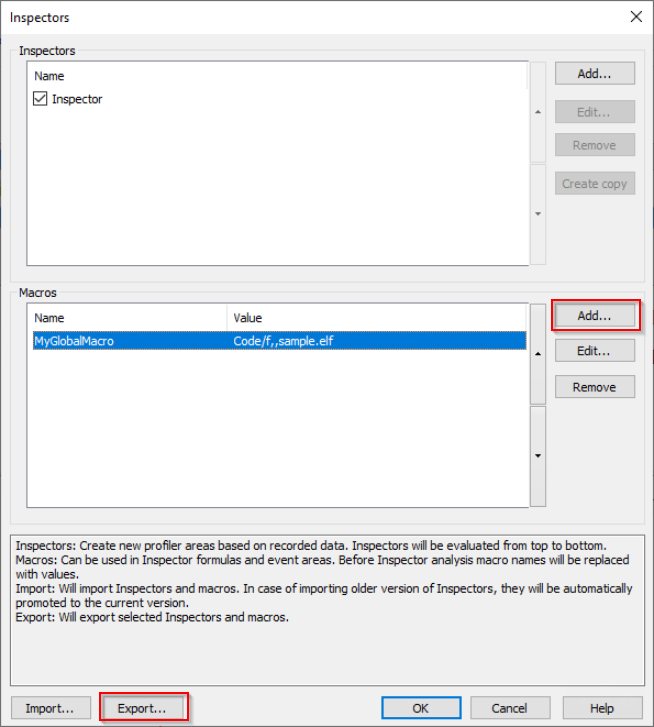654x727 pixels.
Task: Click the Remove button in Macros section
Action: tap(594, 387)
